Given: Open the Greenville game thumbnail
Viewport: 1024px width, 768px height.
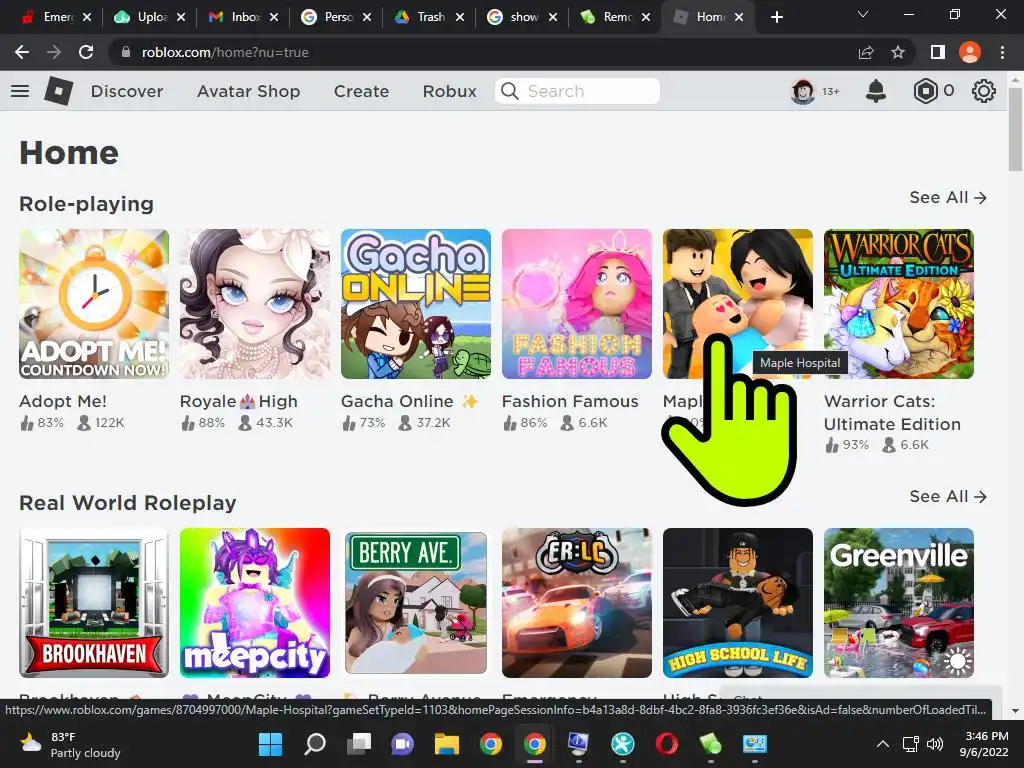Looking at the screenshot, I should tap(899, 603).
